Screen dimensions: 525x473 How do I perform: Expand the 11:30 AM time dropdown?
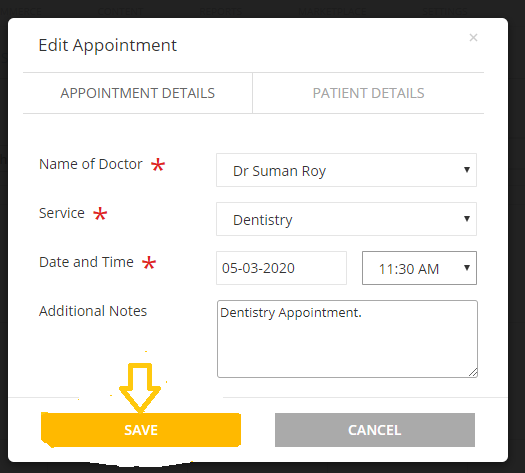419,268
